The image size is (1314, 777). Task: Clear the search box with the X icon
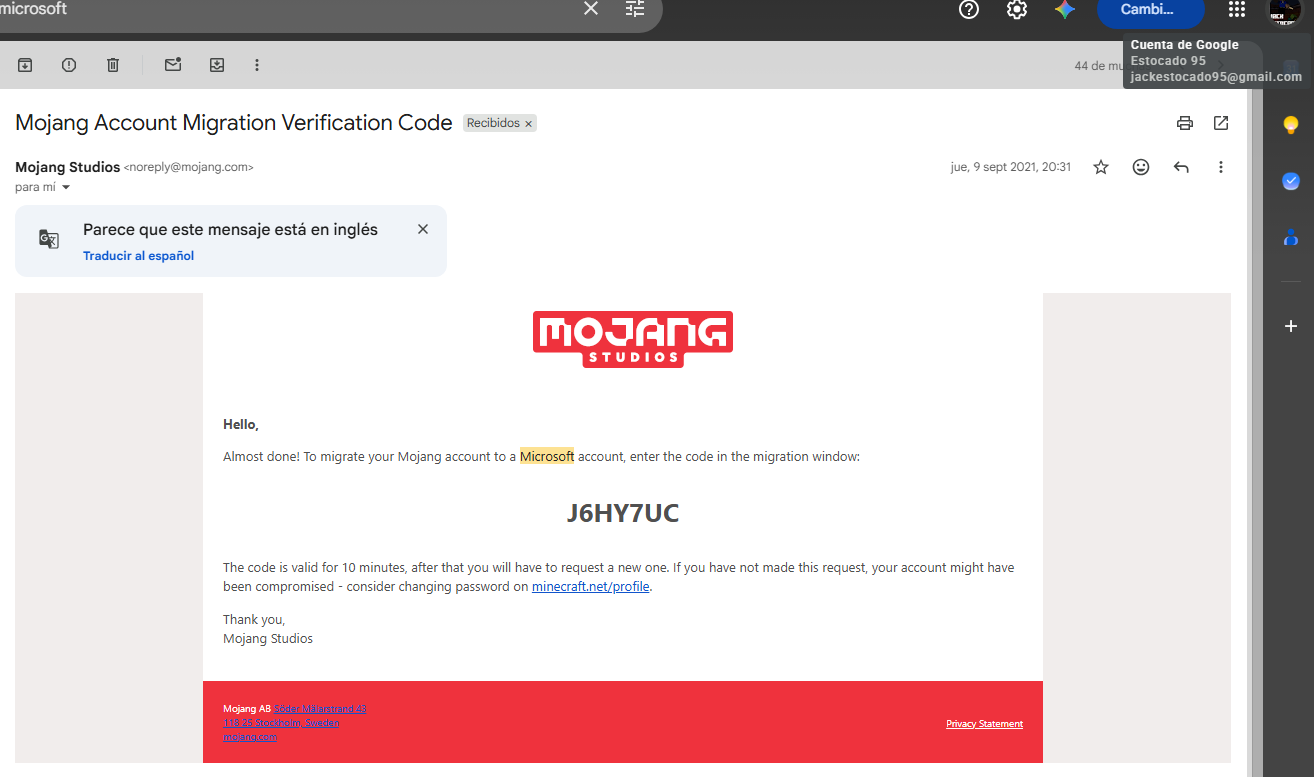[x=591, y=9]
